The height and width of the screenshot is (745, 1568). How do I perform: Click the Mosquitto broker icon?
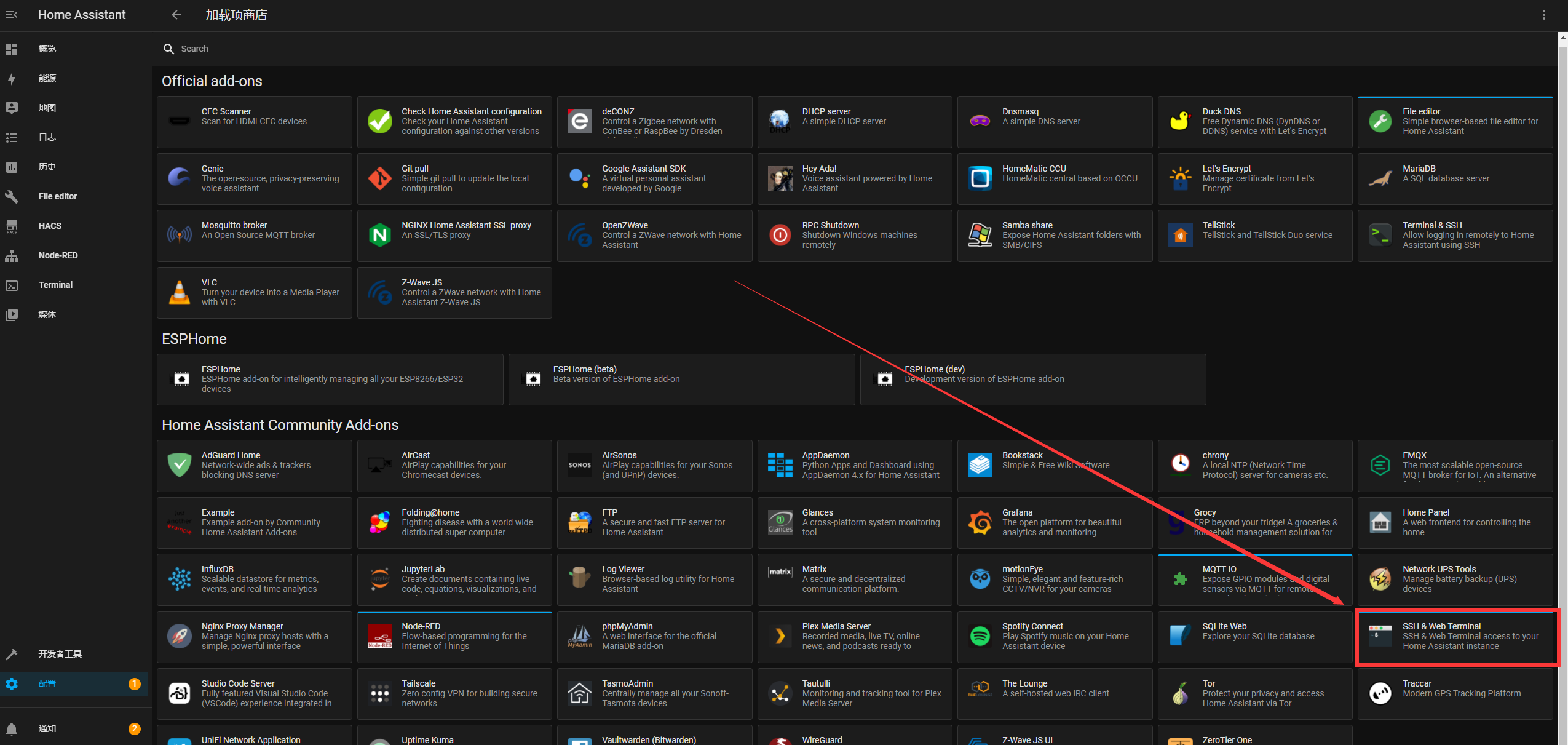click(x=180, y=235)
